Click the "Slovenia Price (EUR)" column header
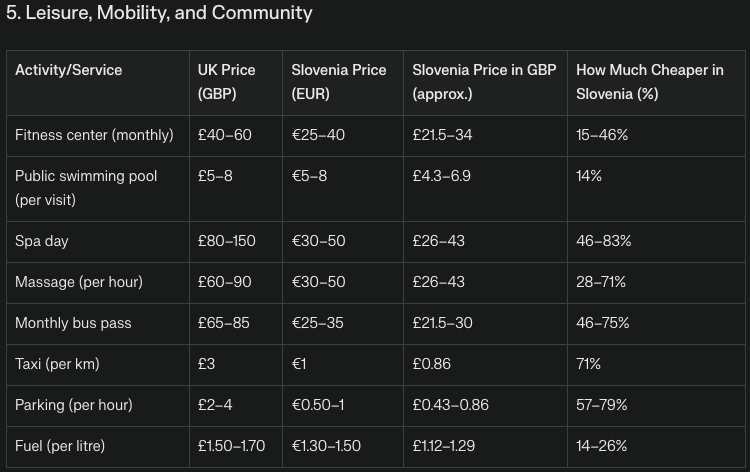The image size is (750, 472). click(x=339, y=82)
